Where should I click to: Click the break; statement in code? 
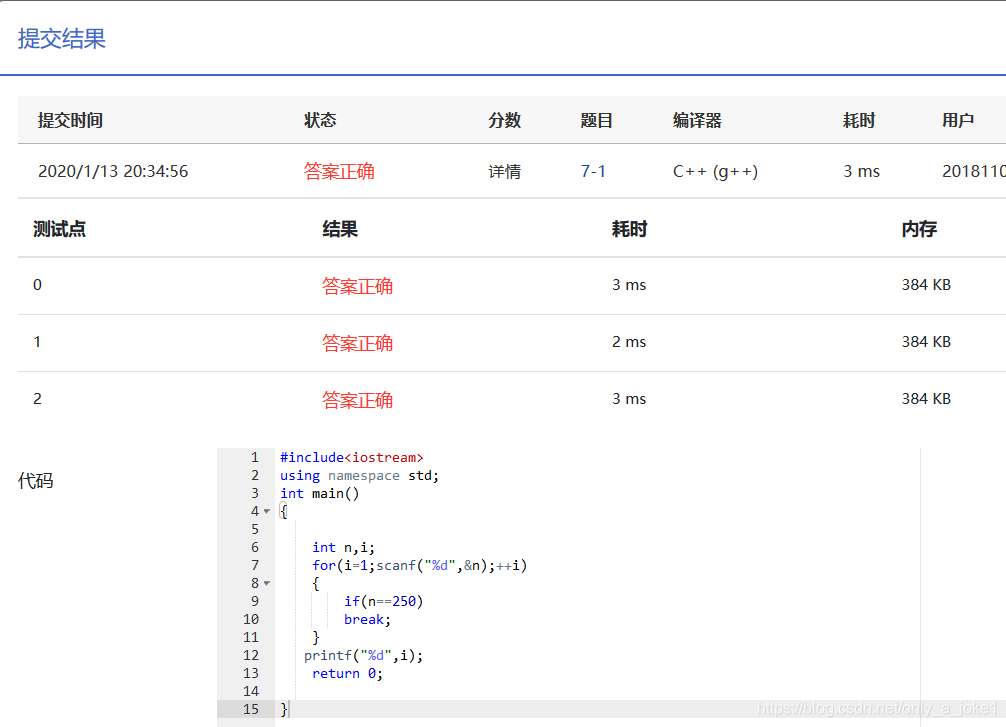pyautogui.click(x=367, y=619)
